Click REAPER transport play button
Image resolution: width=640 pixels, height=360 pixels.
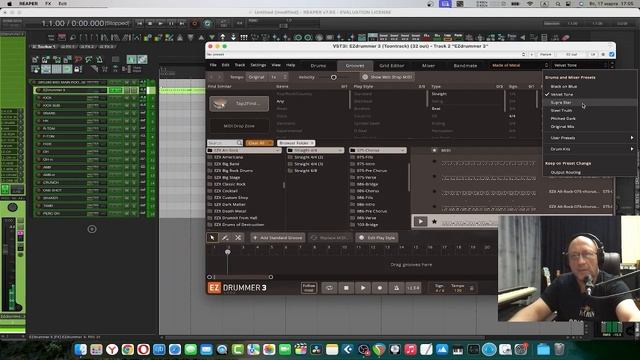click(x=160, y=24)
